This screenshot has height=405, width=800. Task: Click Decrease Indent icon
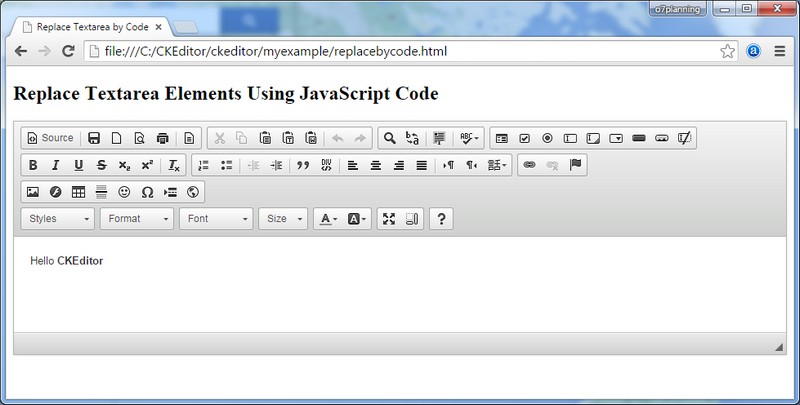click(x=253, y=165)
